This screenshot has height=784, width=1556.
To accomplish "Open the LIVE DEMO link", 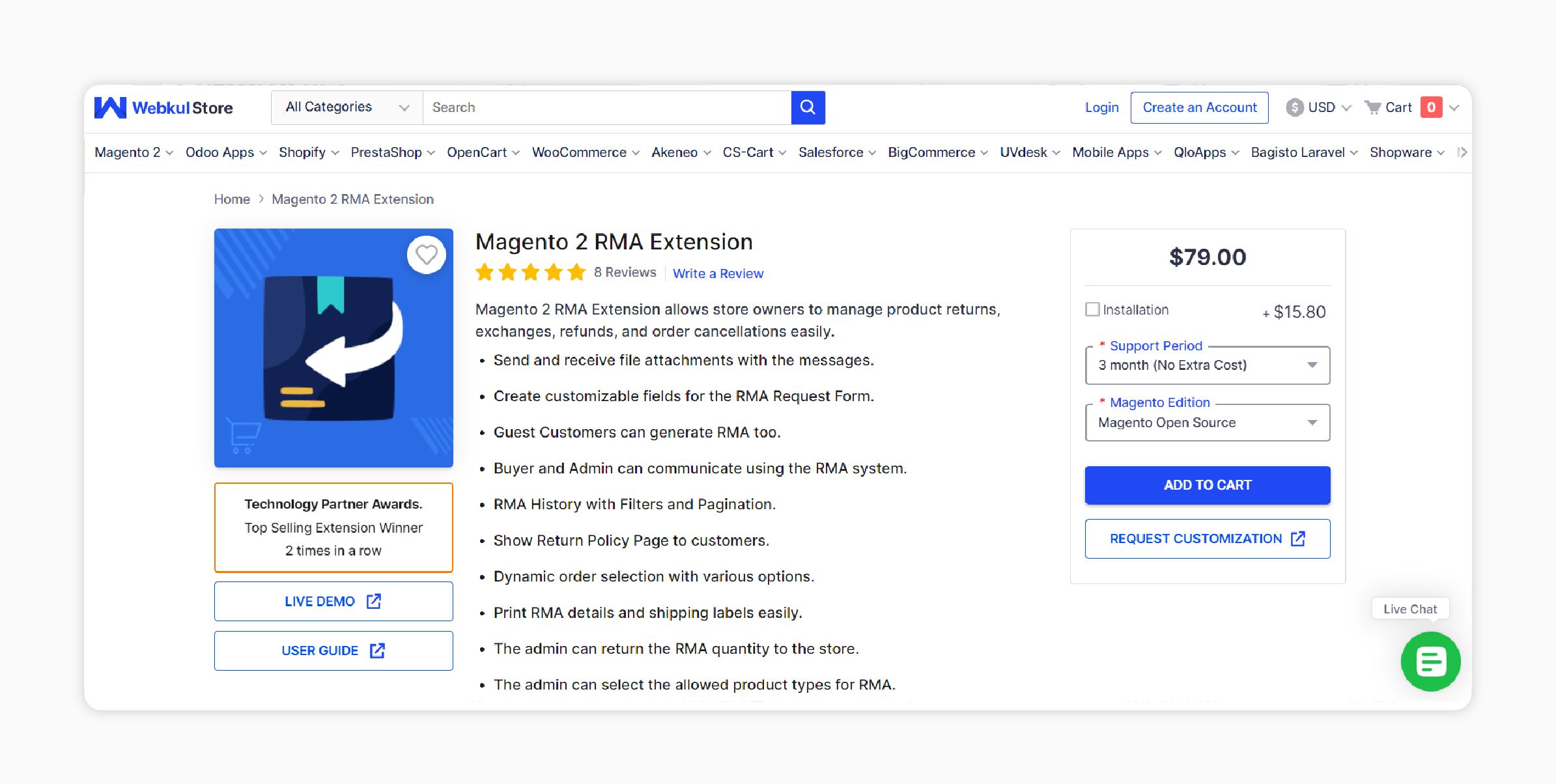I will point(333,601).
